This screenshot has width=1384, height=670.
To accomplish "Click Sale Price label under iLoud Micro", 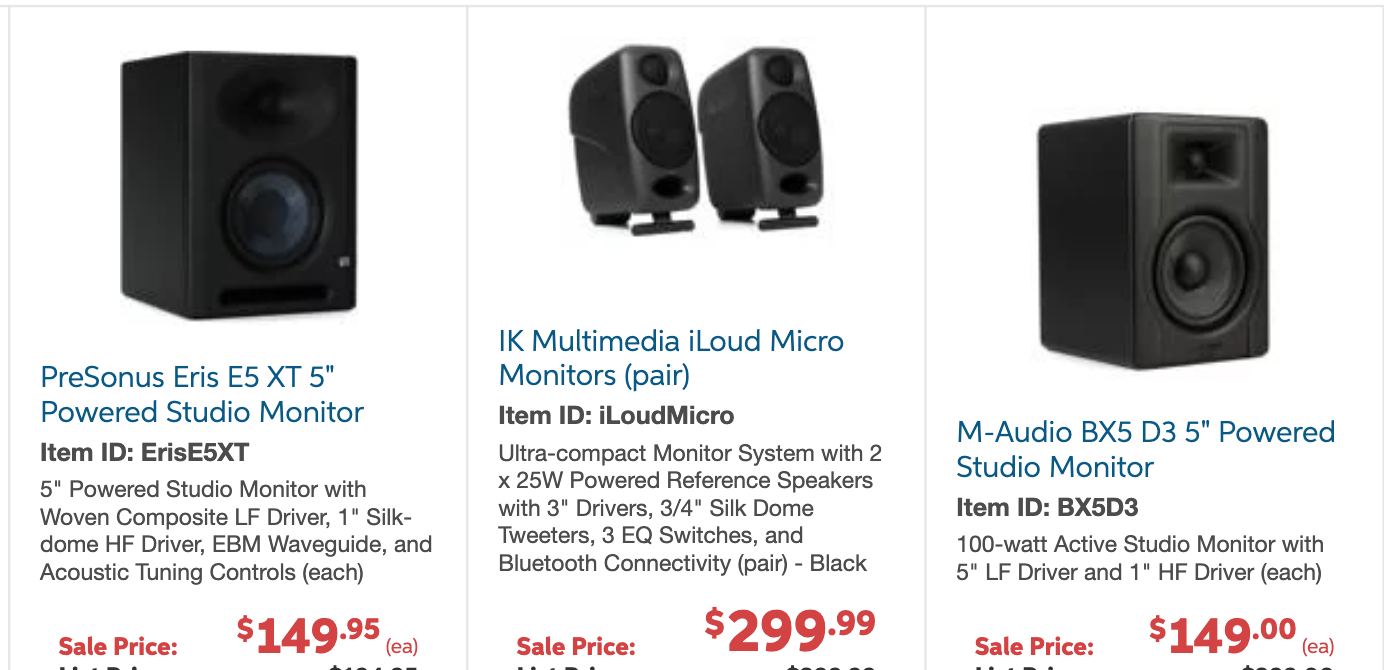I will [x=575, y=646].
